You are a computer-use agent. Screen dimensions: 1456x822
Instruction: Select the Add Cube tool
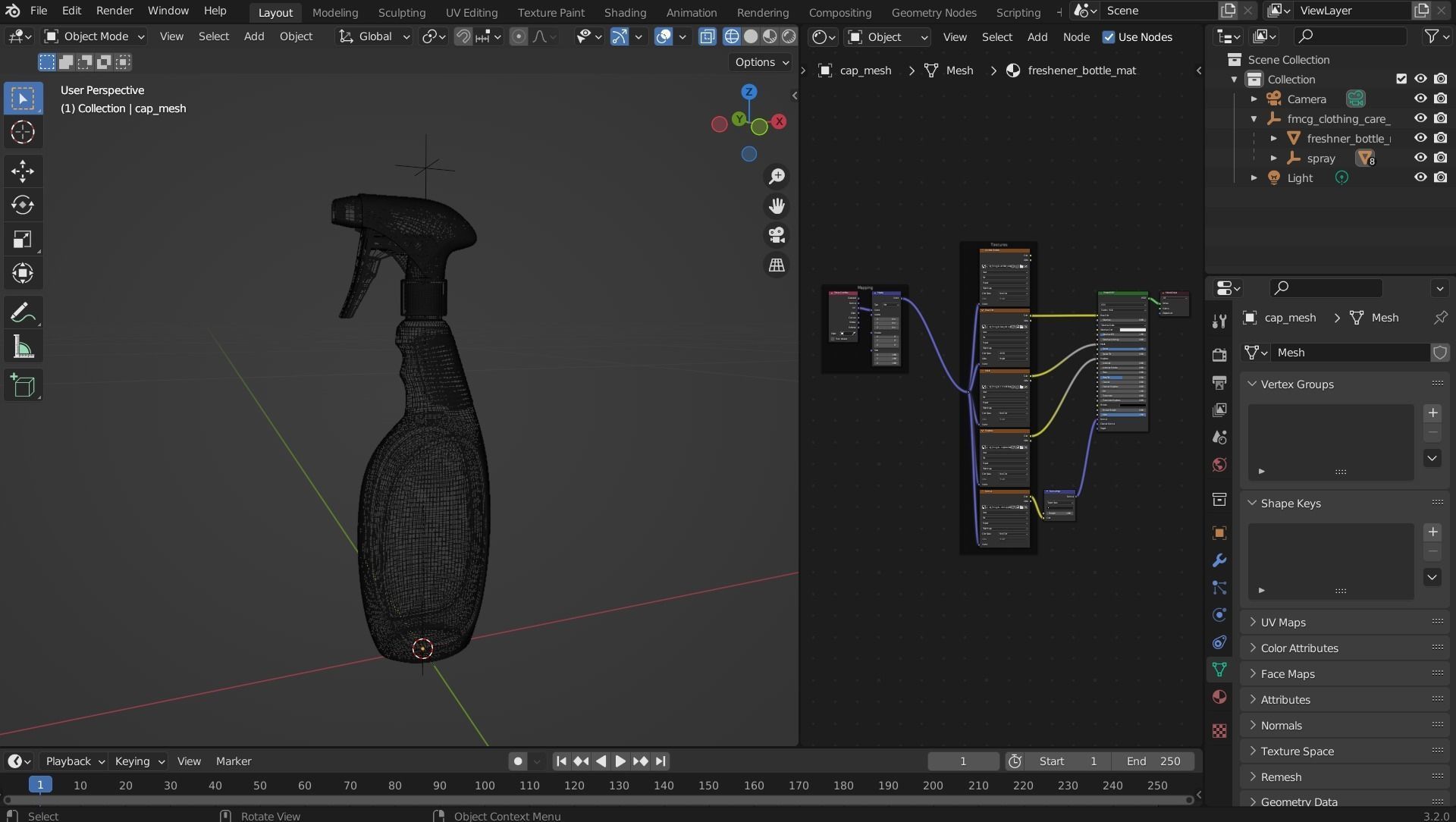coord(23,386)
